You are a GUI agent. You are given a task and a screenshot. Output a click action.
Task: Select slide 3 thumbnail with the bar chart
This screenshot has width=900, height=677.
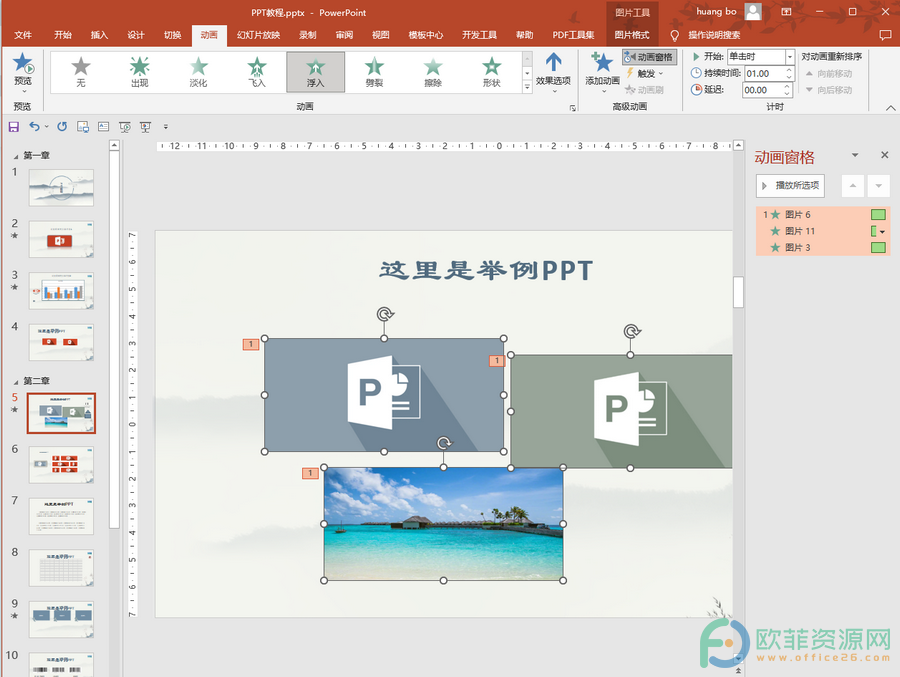pos(61,291)
